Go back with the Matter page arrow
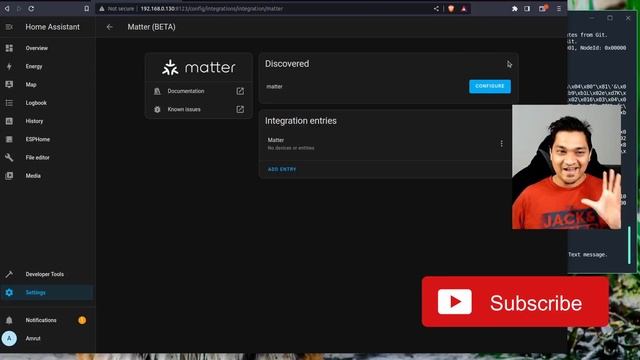 (x=109, y=27)
